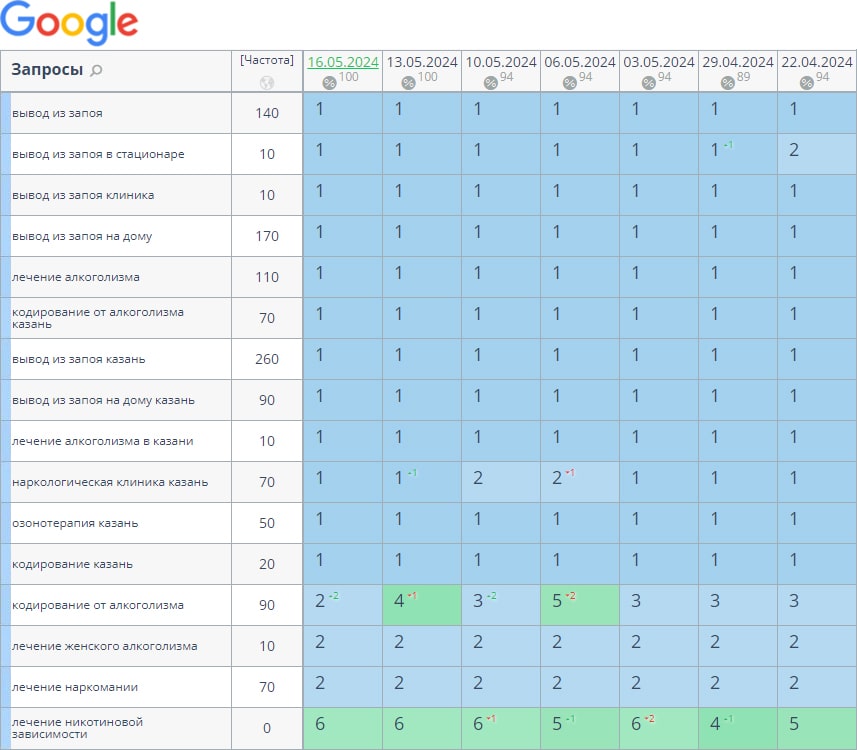Click the percent icon under 16.05.2024
Image resolution: width=857 pixels, height=750 pixels.
tap(329, 82)
